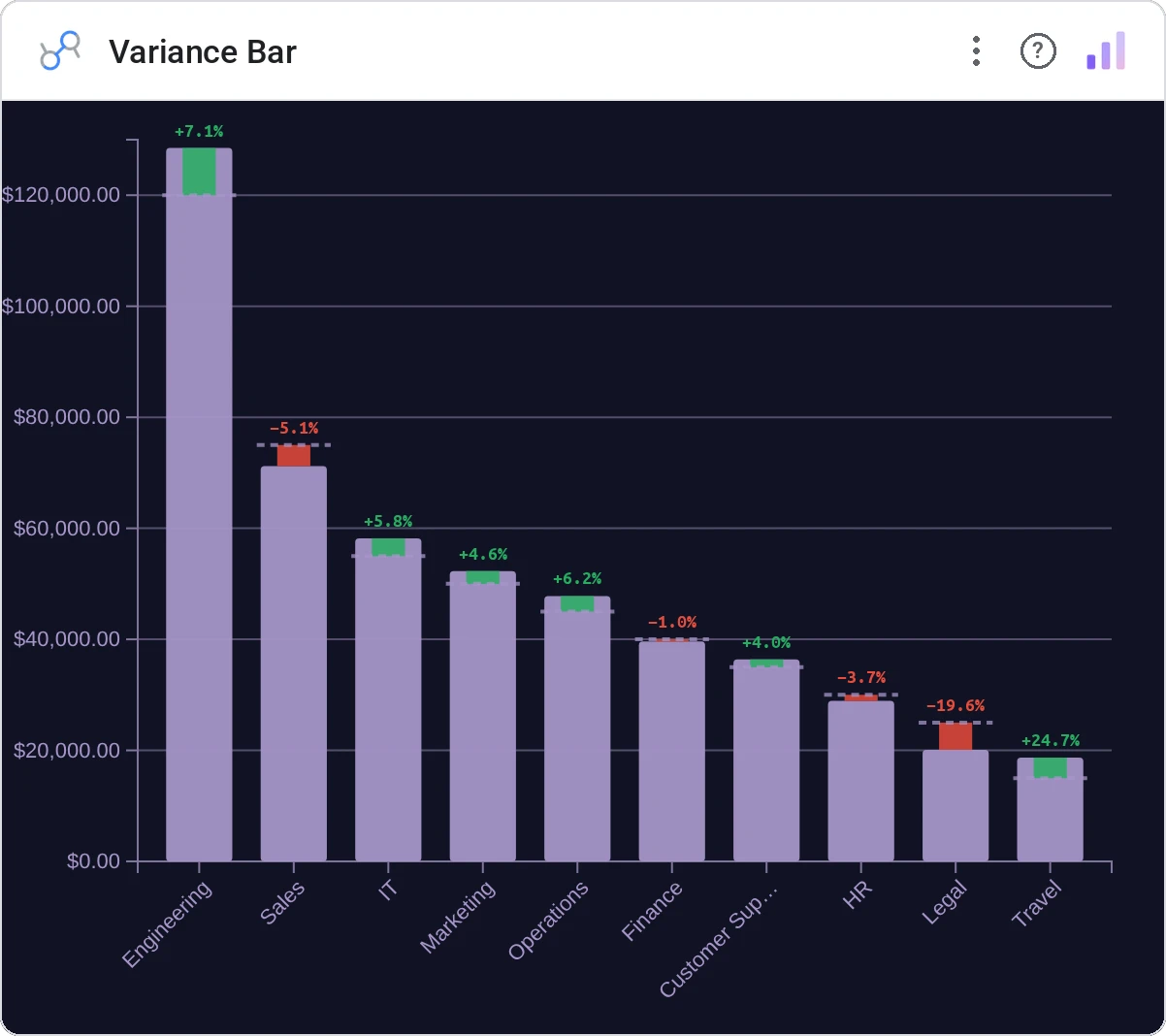Click the red variance segment on Sales
This screenshot has height=1036, width=1166.
coord(294,456)
